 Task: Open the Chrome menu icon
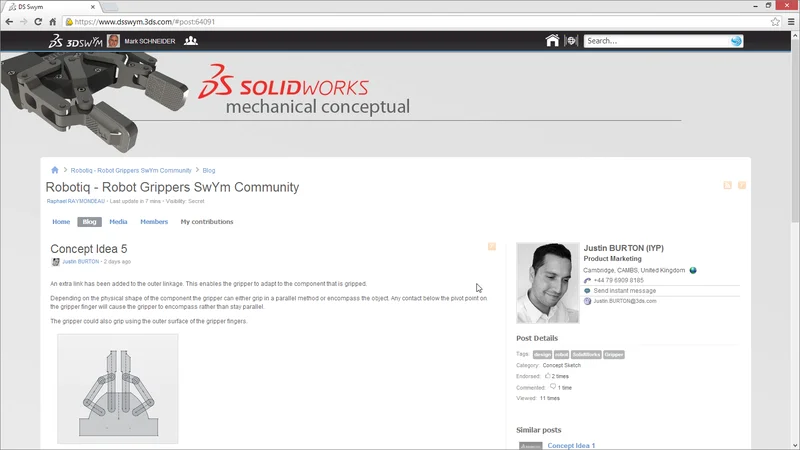pyautogui.click(x=791, y=21)
